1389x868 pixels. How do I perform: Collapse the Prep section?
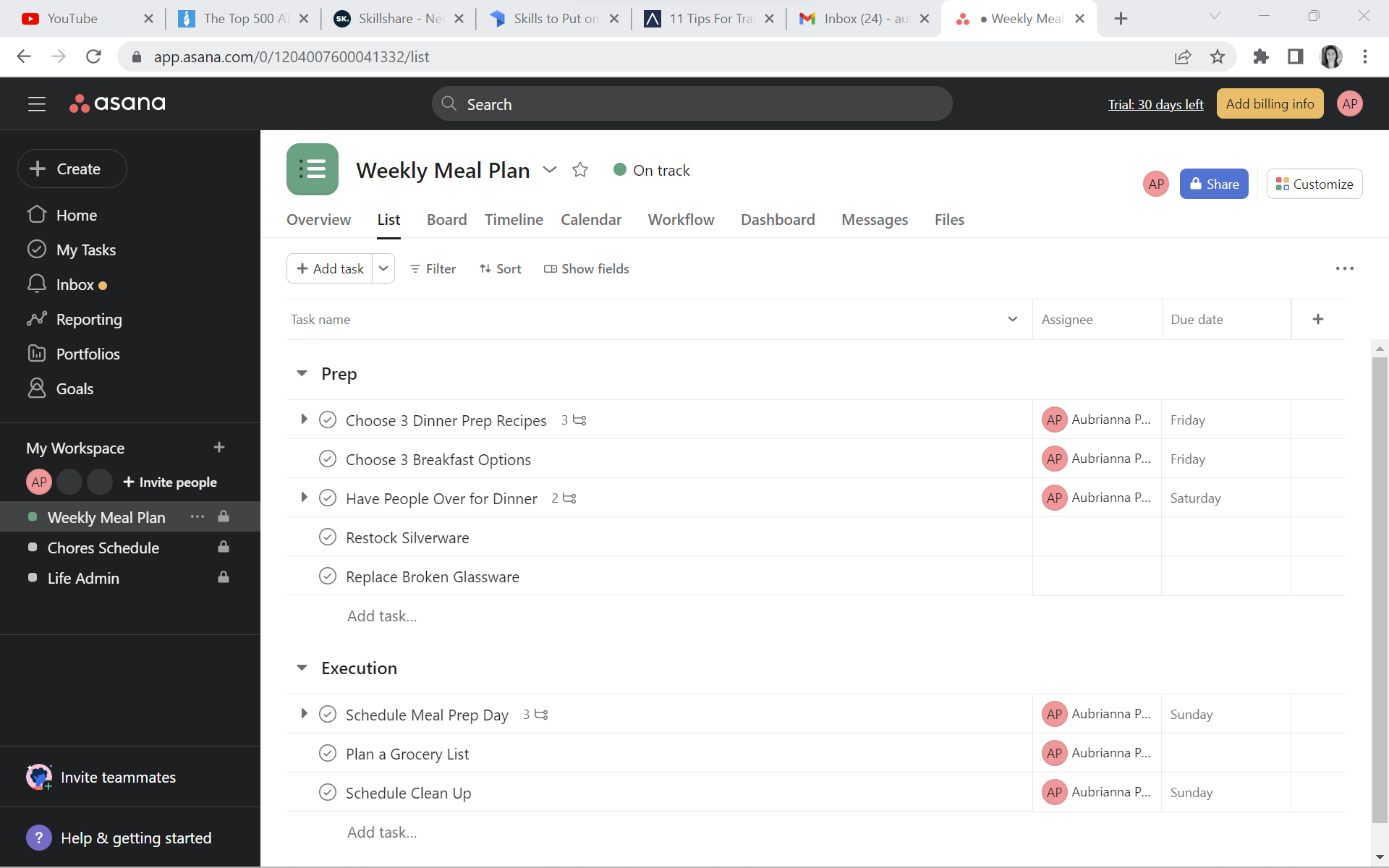[302, 373]
